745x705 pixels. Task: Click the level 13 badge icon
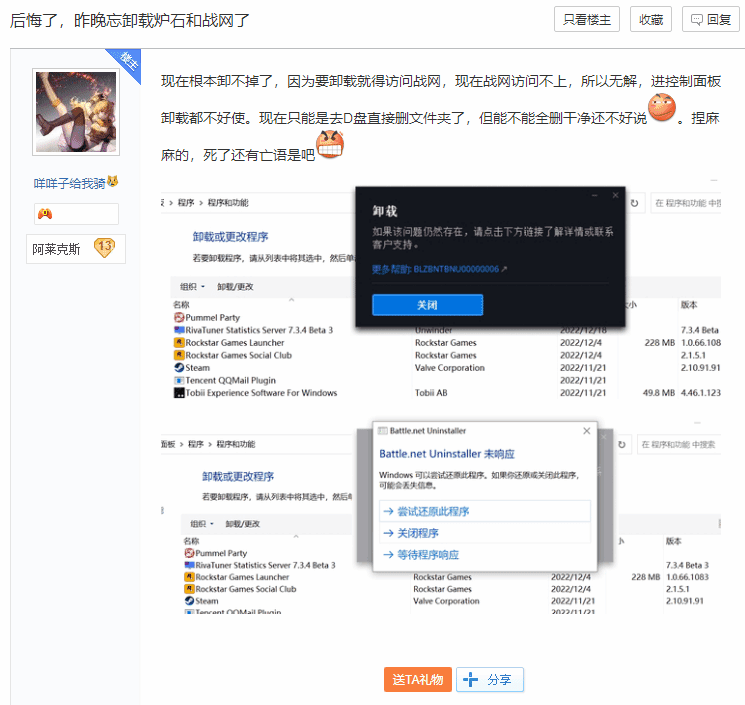coord(105,248)
